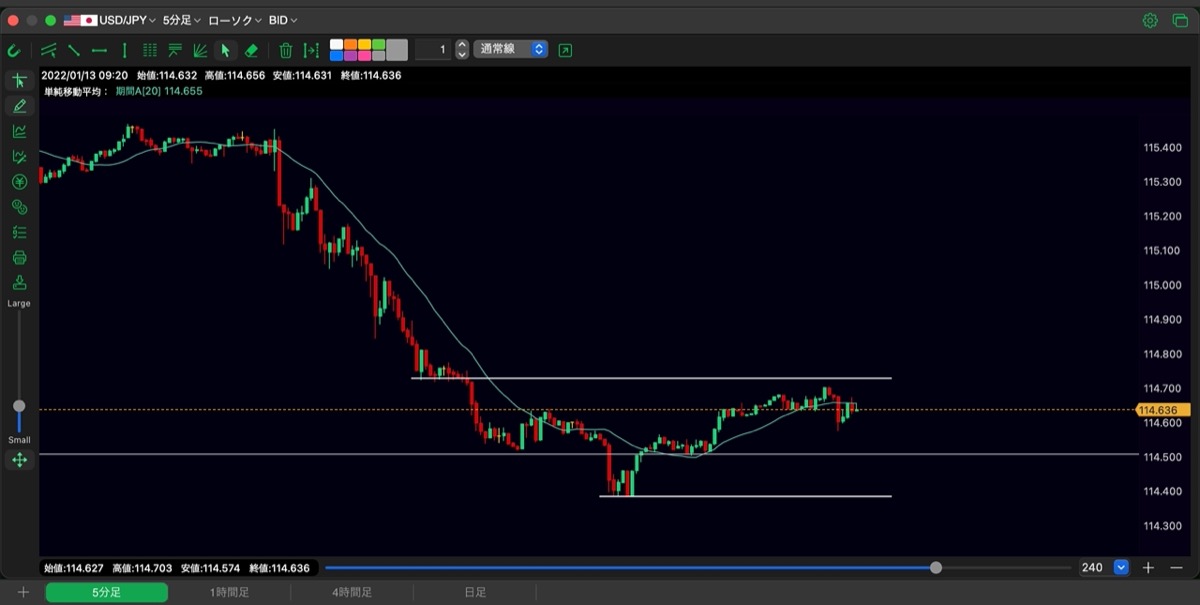Open the ローソク chart type dropdown

(236, 20)
